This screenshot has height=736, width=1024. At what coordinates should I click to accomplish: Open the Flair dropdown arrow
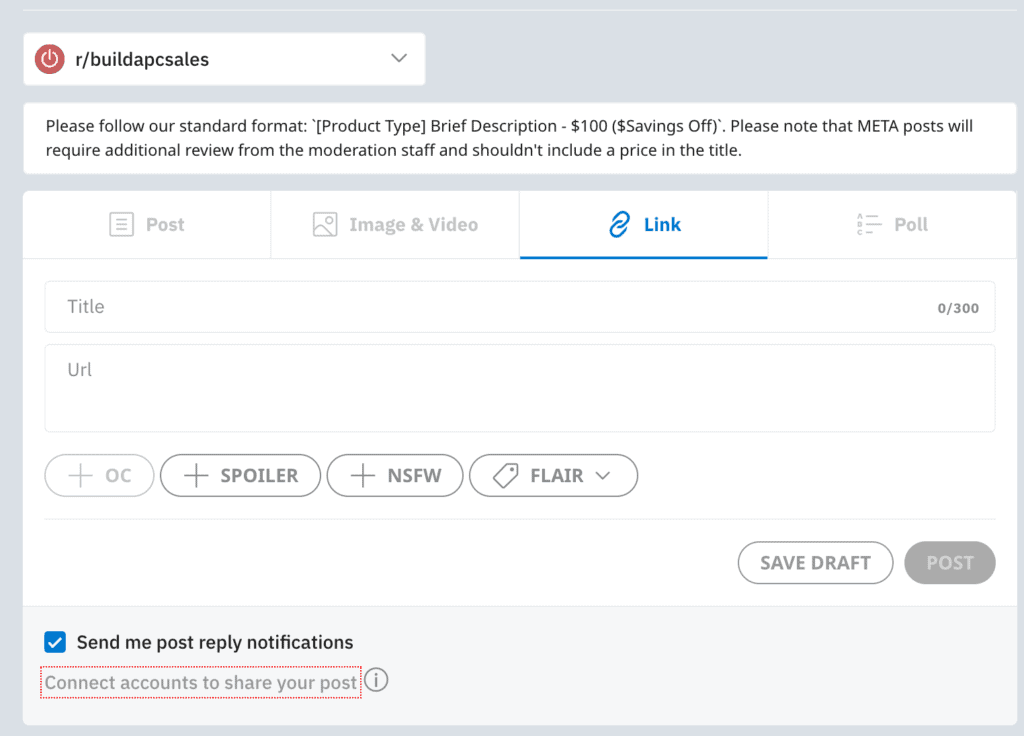602,476
